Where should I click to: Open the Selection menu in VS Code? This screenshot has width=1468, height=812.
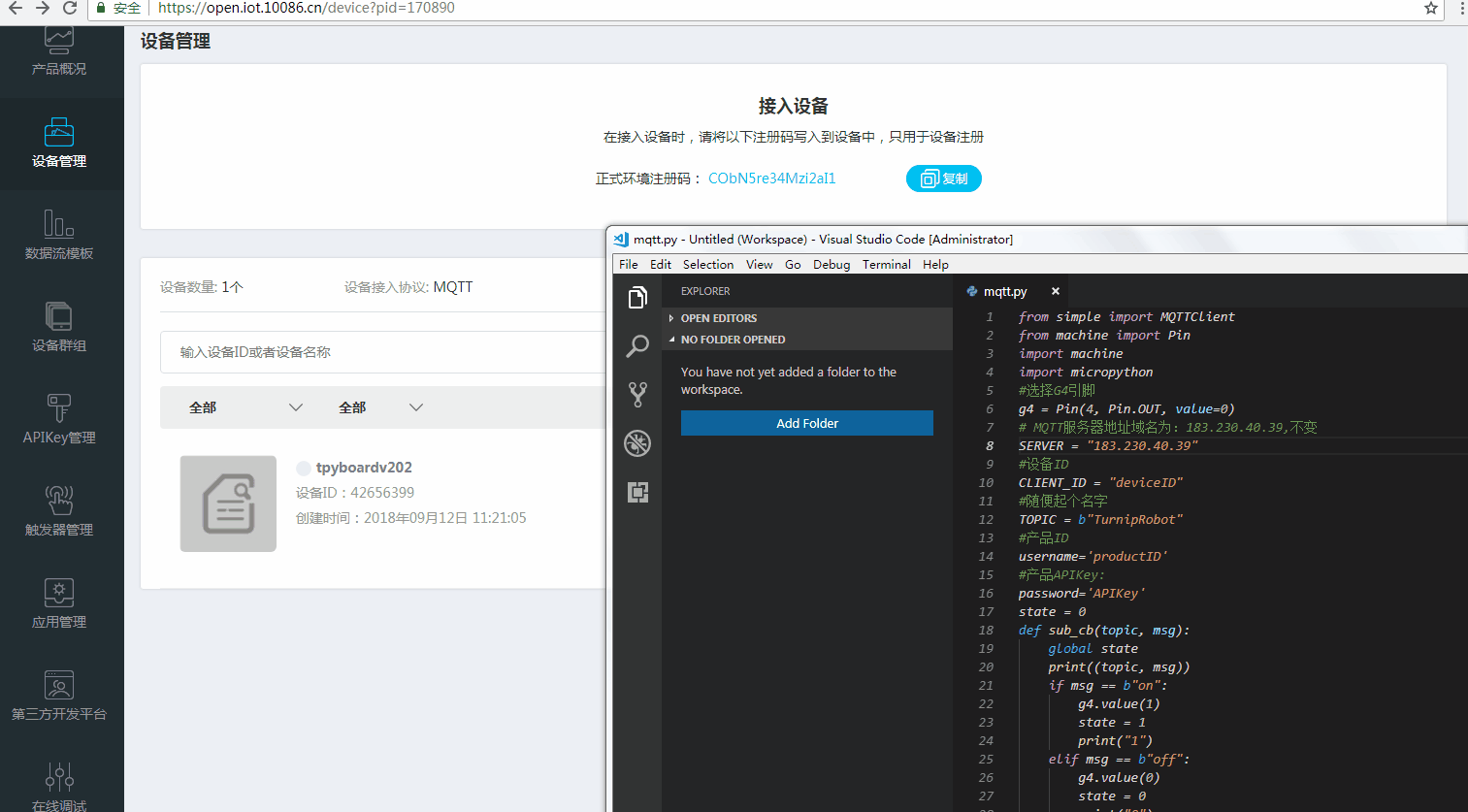pos(707,265)
